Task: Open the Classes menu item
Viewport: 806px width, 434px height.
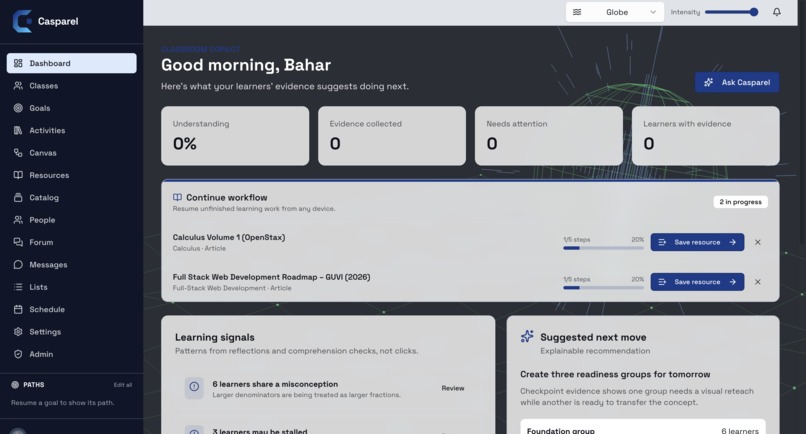Action: tap(71, 86)
